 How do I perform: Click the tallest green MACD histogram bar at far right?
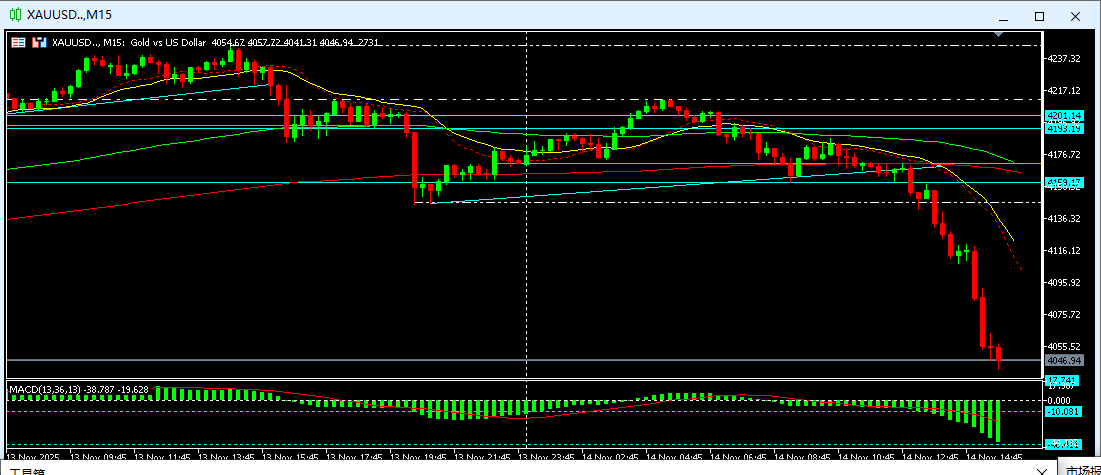pos(996,420)
